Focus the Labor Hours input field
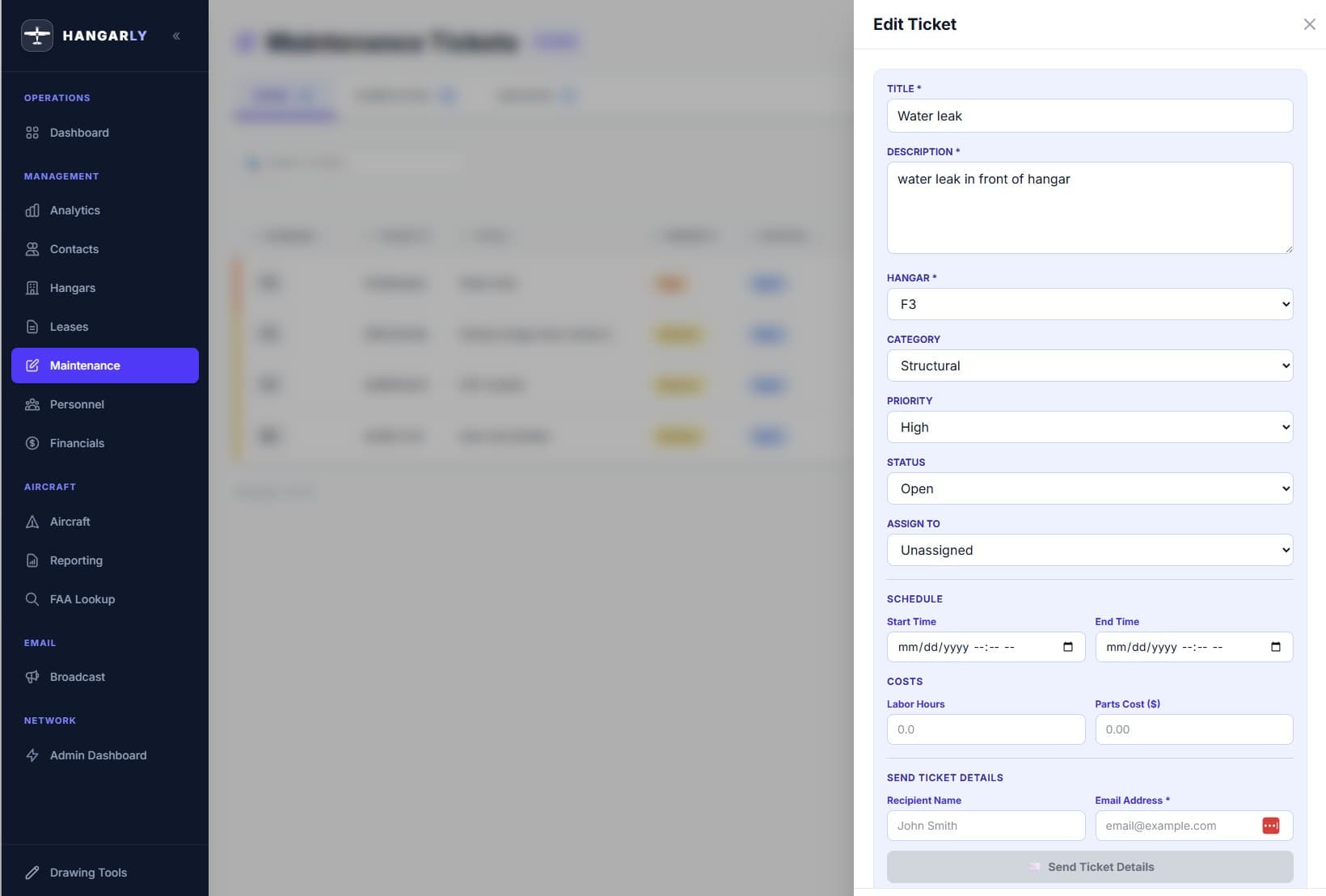This screenshot has height=896, width=1326. 985,729
